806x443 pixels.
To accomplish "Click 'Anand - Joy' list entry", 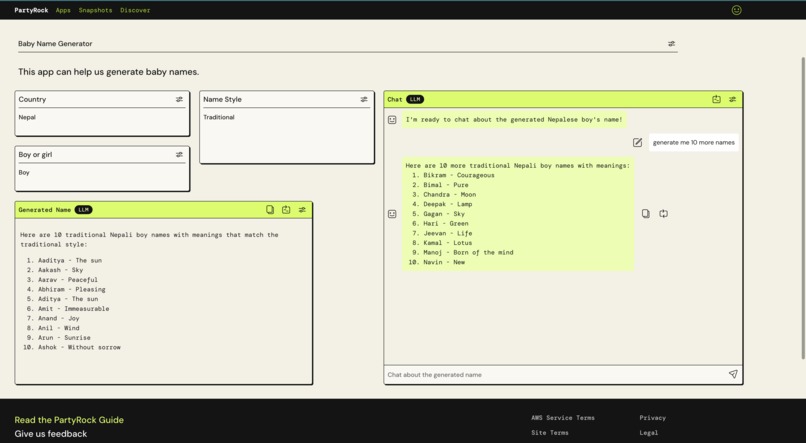I will [x=59, y=318].
